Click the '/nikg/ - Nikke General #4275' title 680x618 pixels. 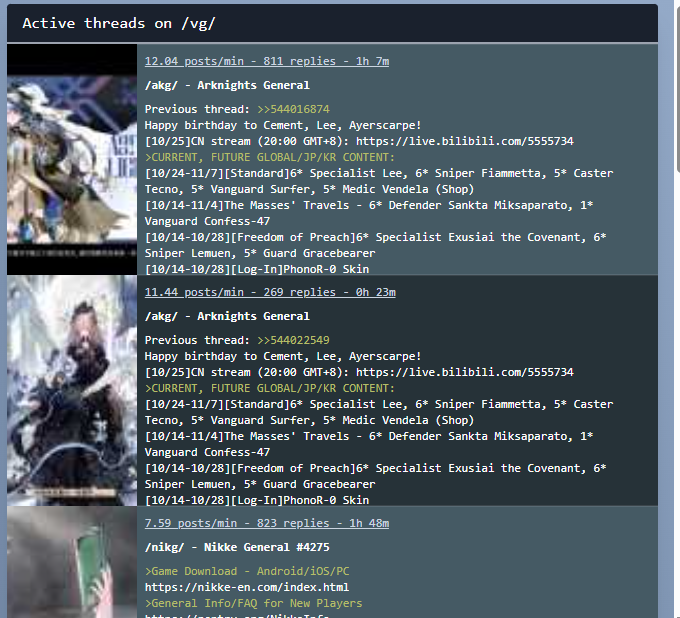[x=237, y=547]
